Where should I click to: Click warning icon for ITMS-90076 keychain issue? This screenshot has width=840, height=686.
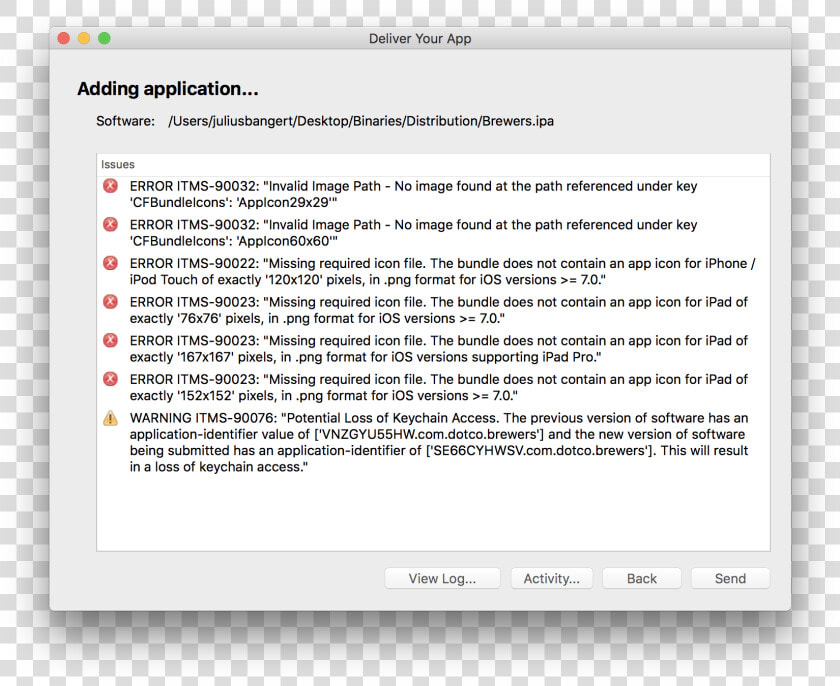110,418
